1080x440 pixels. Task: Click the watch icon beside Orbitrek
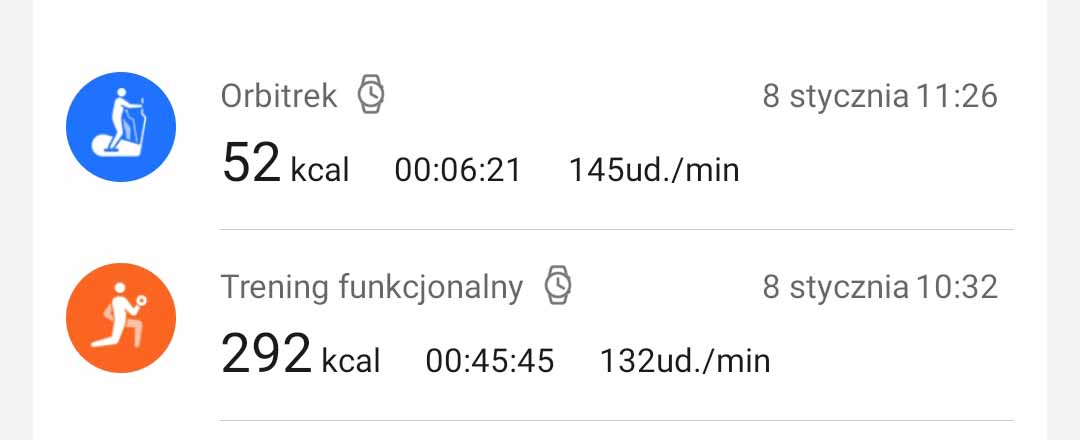pyautogui.click(x=371, y=95)
